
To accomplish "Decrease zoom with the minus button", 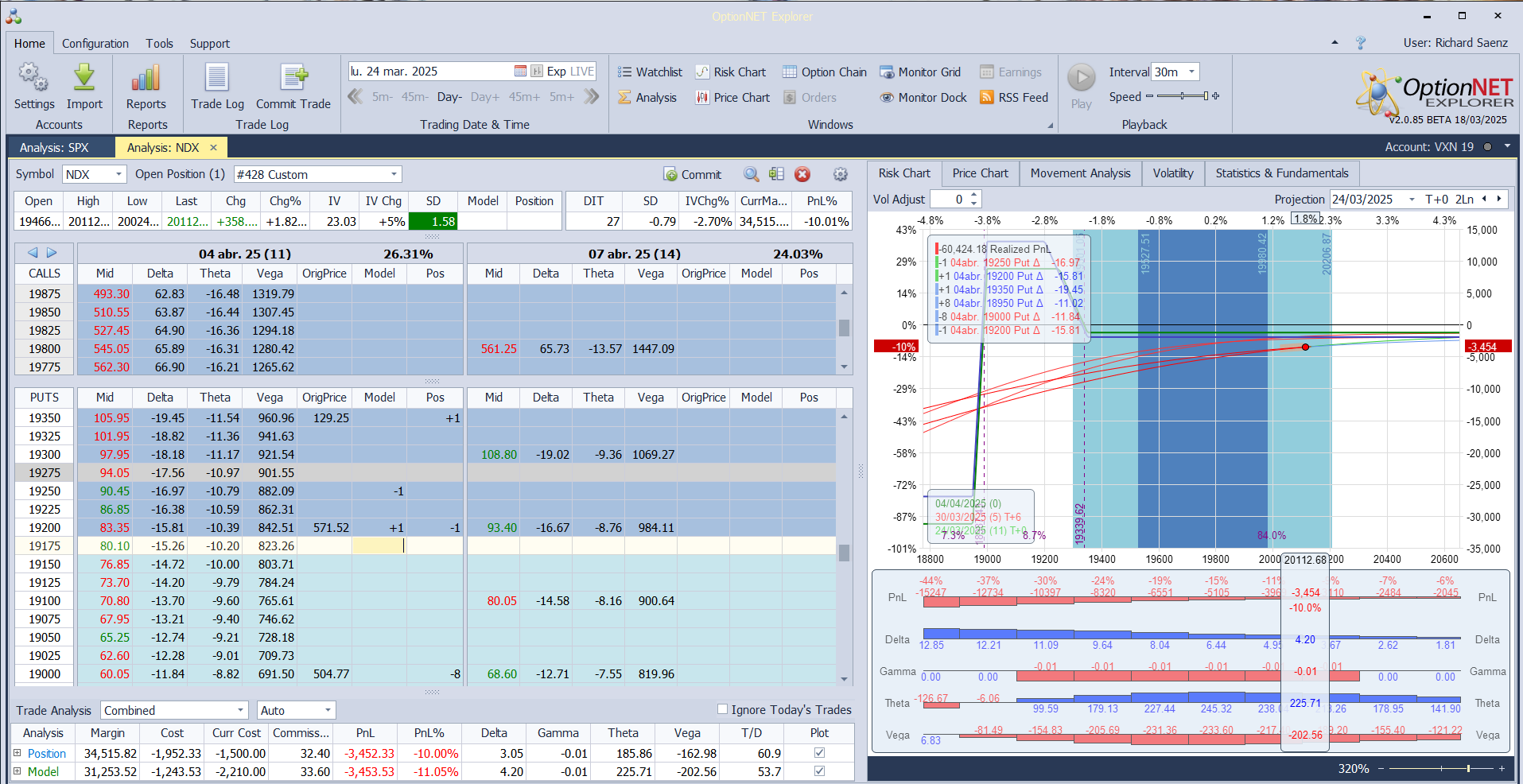I will 1381,768.
